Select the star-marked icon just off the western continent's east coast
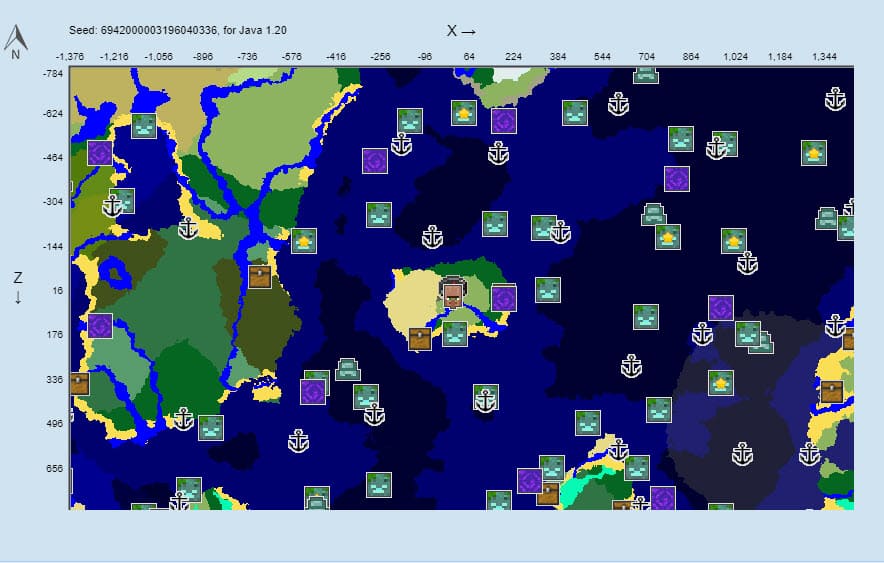The image size is (884, 563). point(304,241)
